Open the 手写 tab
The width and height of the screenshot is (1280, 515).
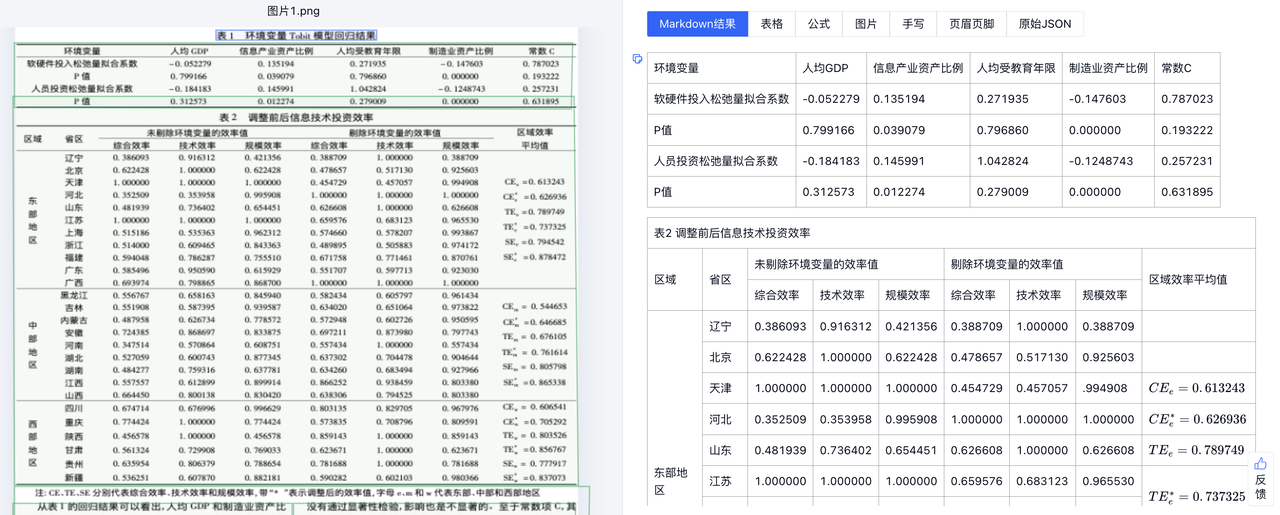tap(913, 24)
